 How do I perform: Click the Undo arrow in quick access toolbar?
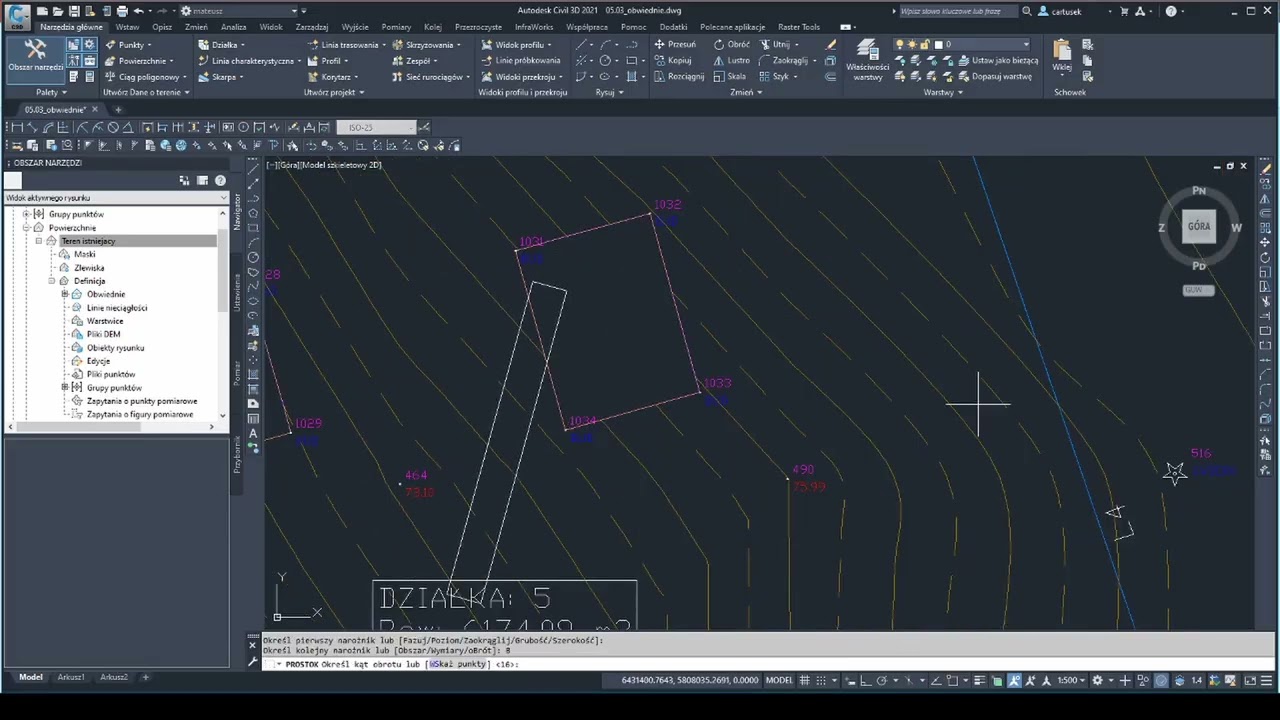pos(138,11)
